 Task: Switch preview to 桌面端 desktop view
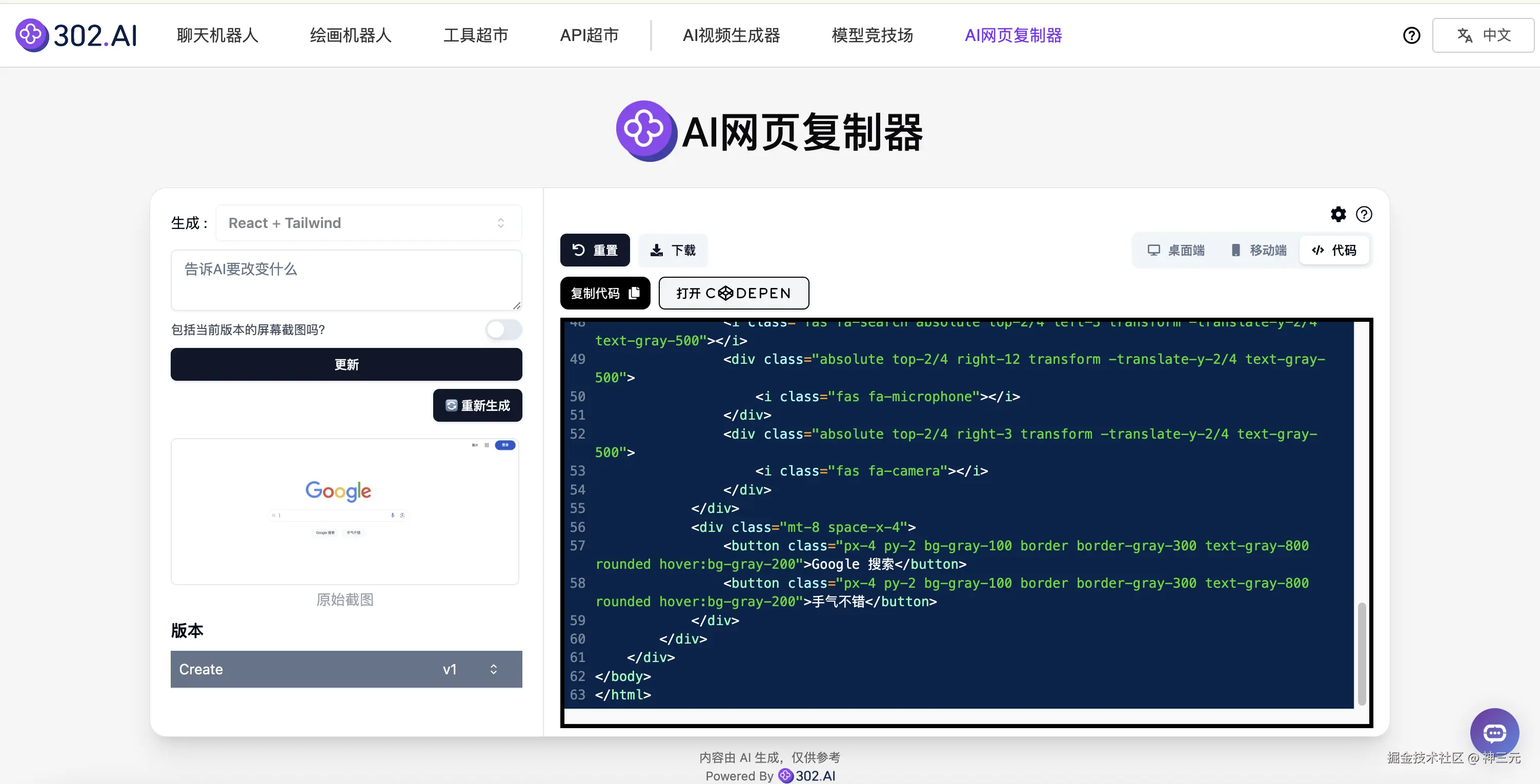pyautogui.click(x=1176, y=250)
